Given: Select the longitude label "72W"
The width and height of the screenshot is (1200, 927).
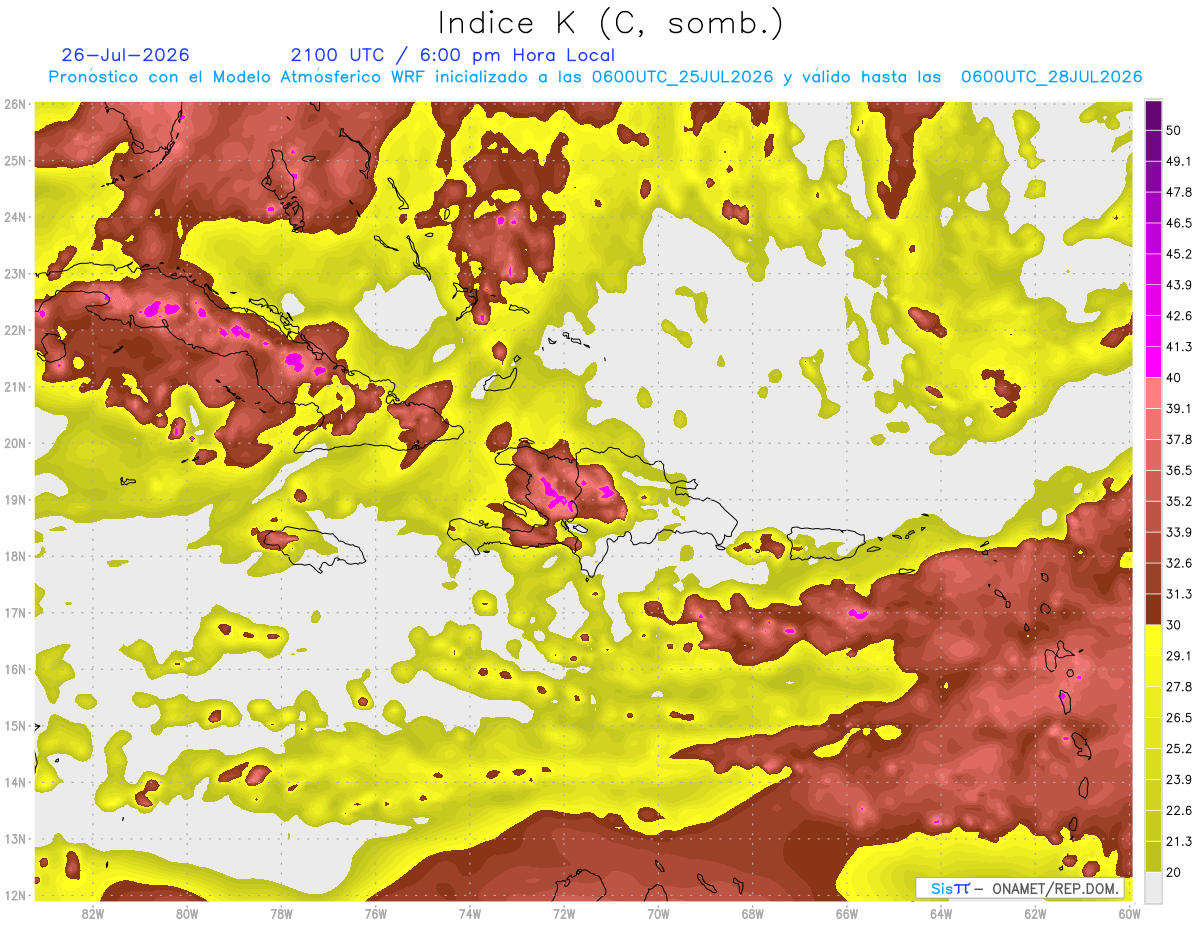Looking at the screenshot, I should 564,914.
